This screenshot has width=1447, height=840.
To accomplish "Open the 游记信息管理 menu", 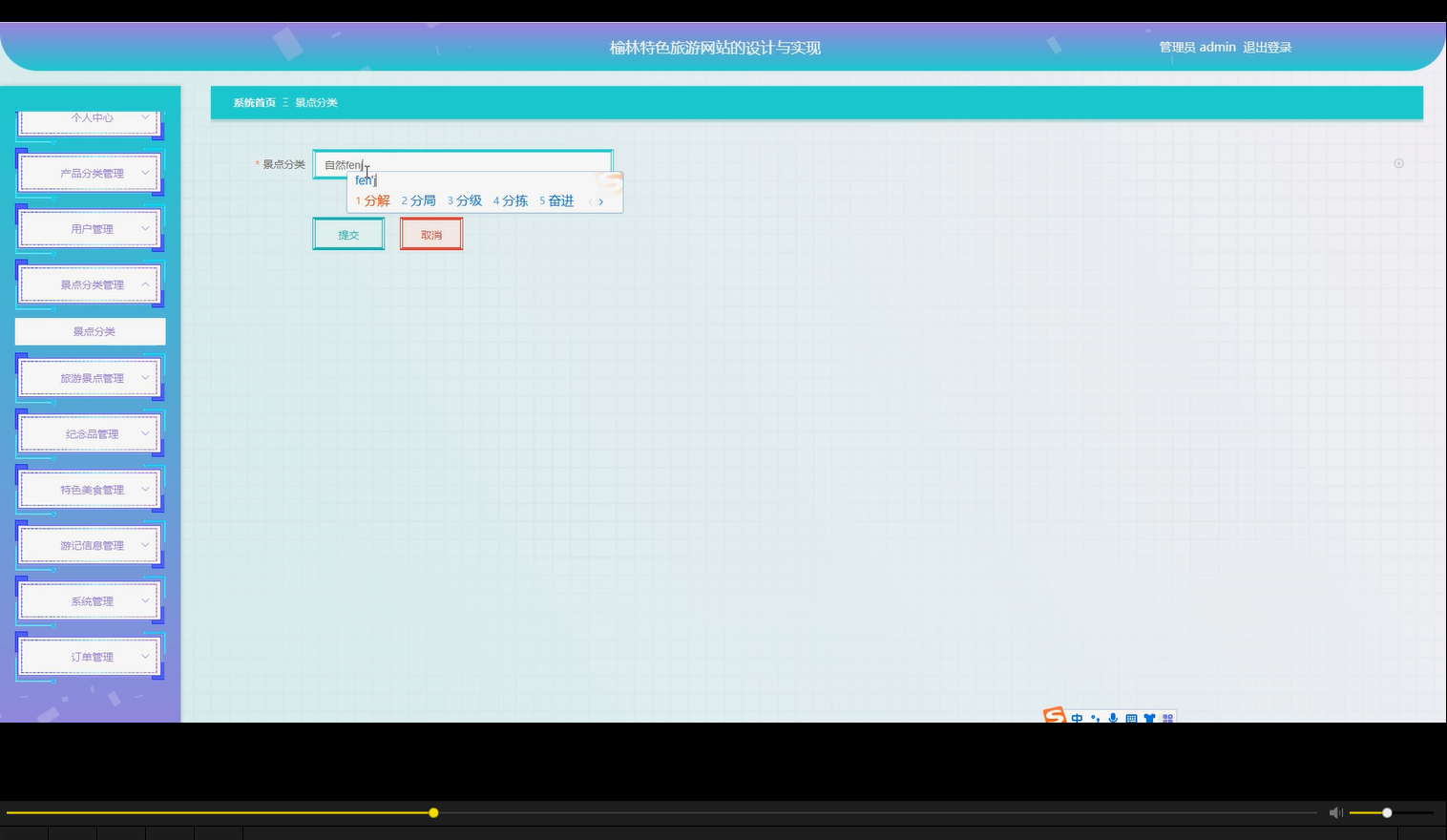I will [90, 545].
